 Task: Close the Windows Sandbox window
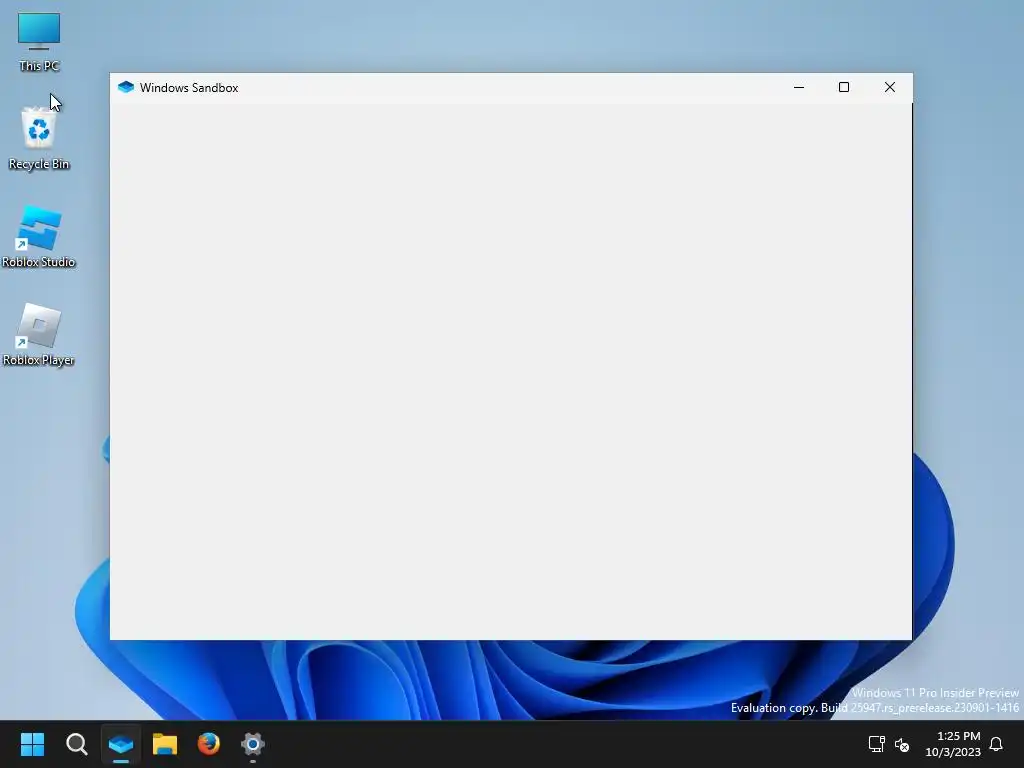point(889,88)
